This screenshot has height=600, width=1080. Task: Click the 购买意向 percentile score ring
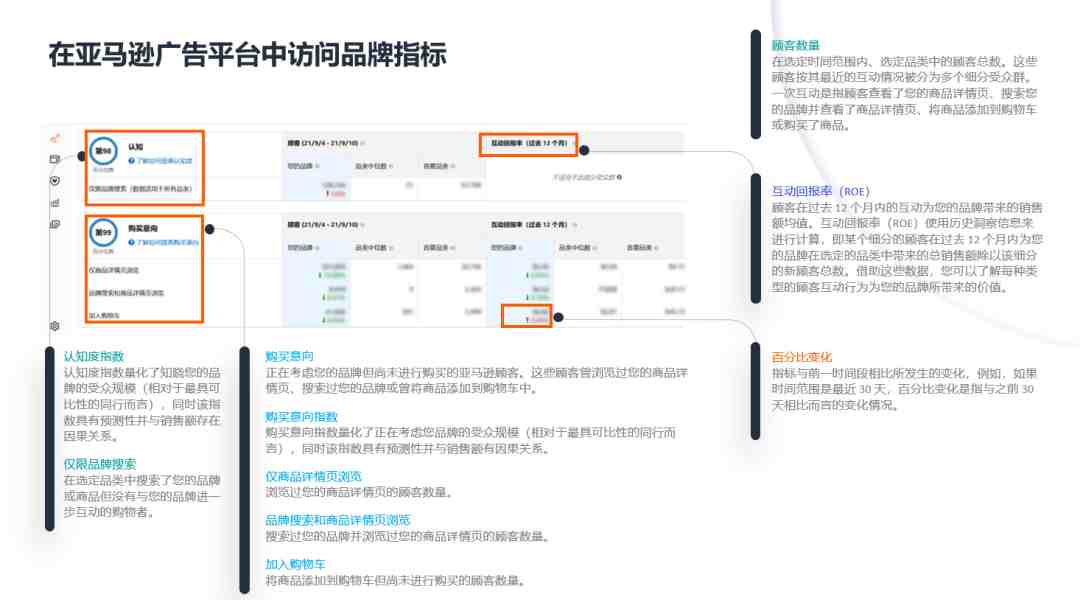pyautogui.click(x=103, y=233)
